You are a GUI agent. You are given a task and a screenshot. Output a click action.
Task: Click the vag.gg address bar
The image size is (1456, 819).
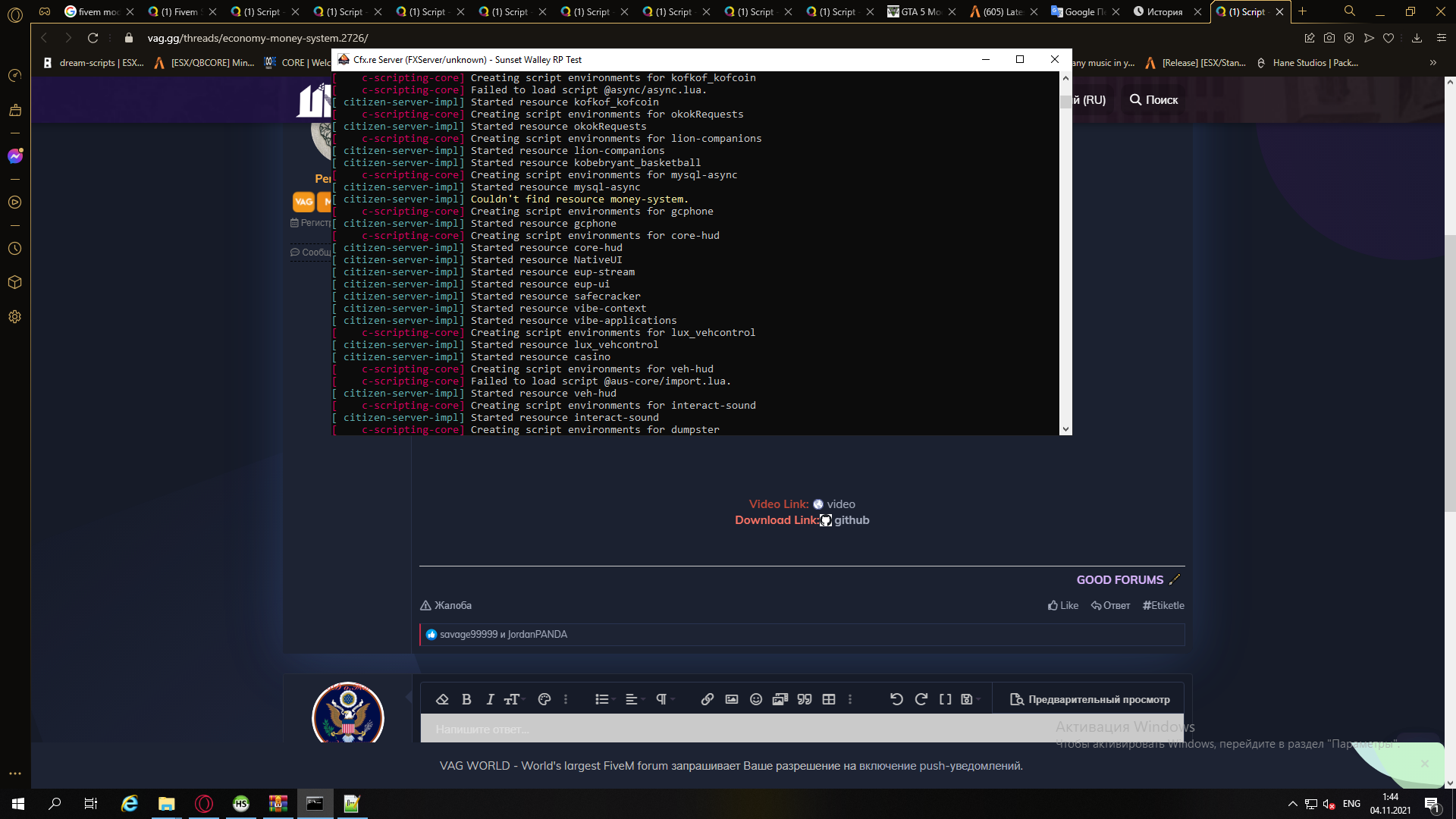(257, 38)
